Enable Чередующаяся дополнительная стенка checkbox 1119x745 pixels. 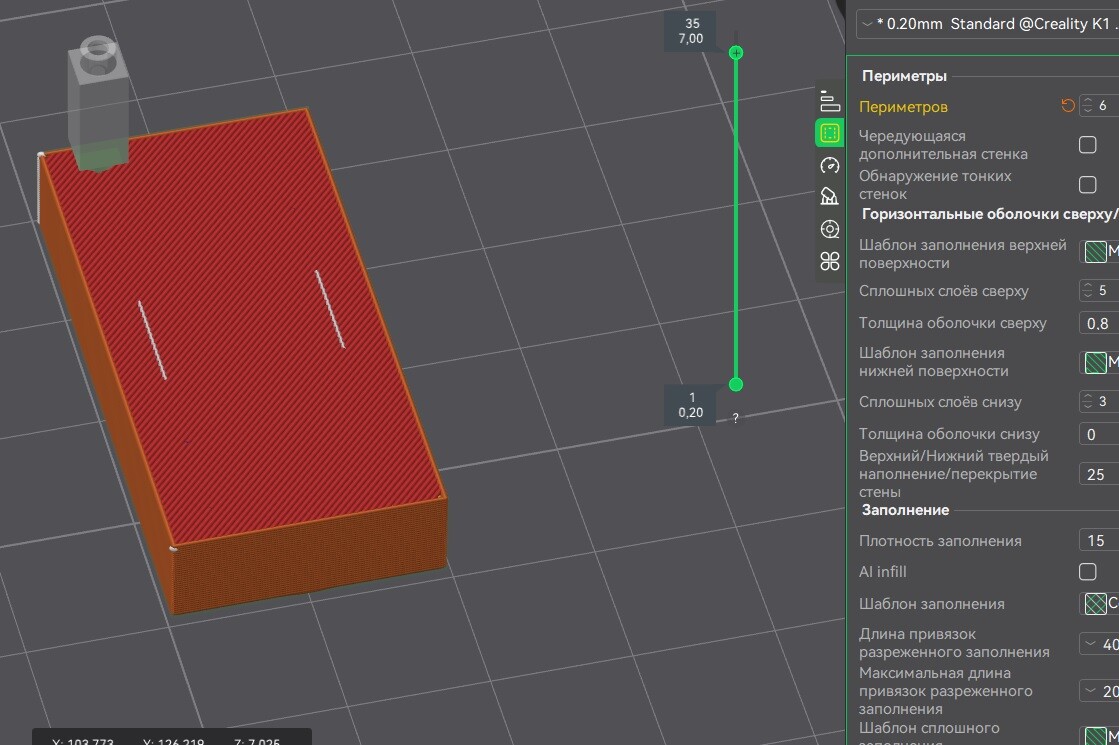1087,145
